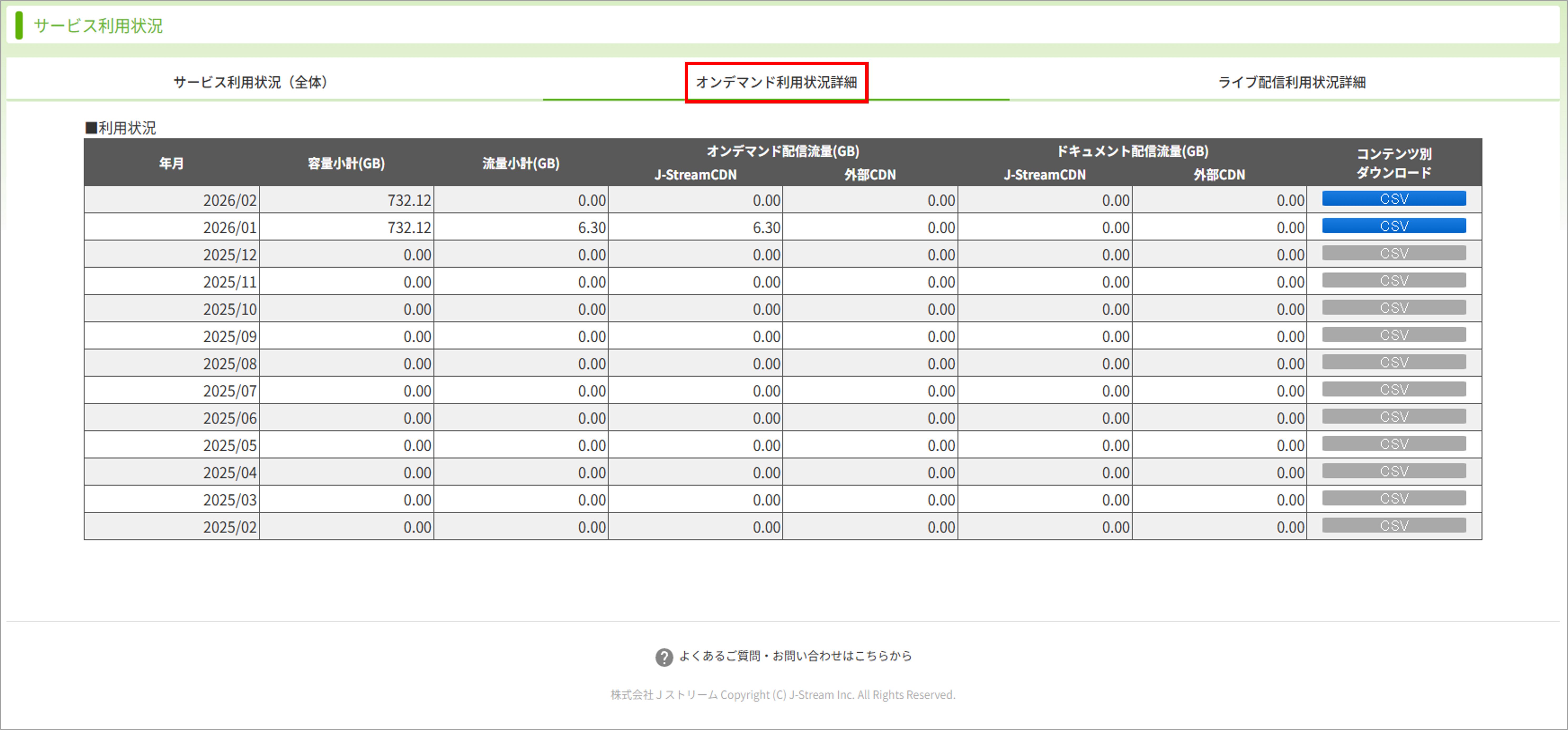Click the 容量小計(GB) column header

346,163
